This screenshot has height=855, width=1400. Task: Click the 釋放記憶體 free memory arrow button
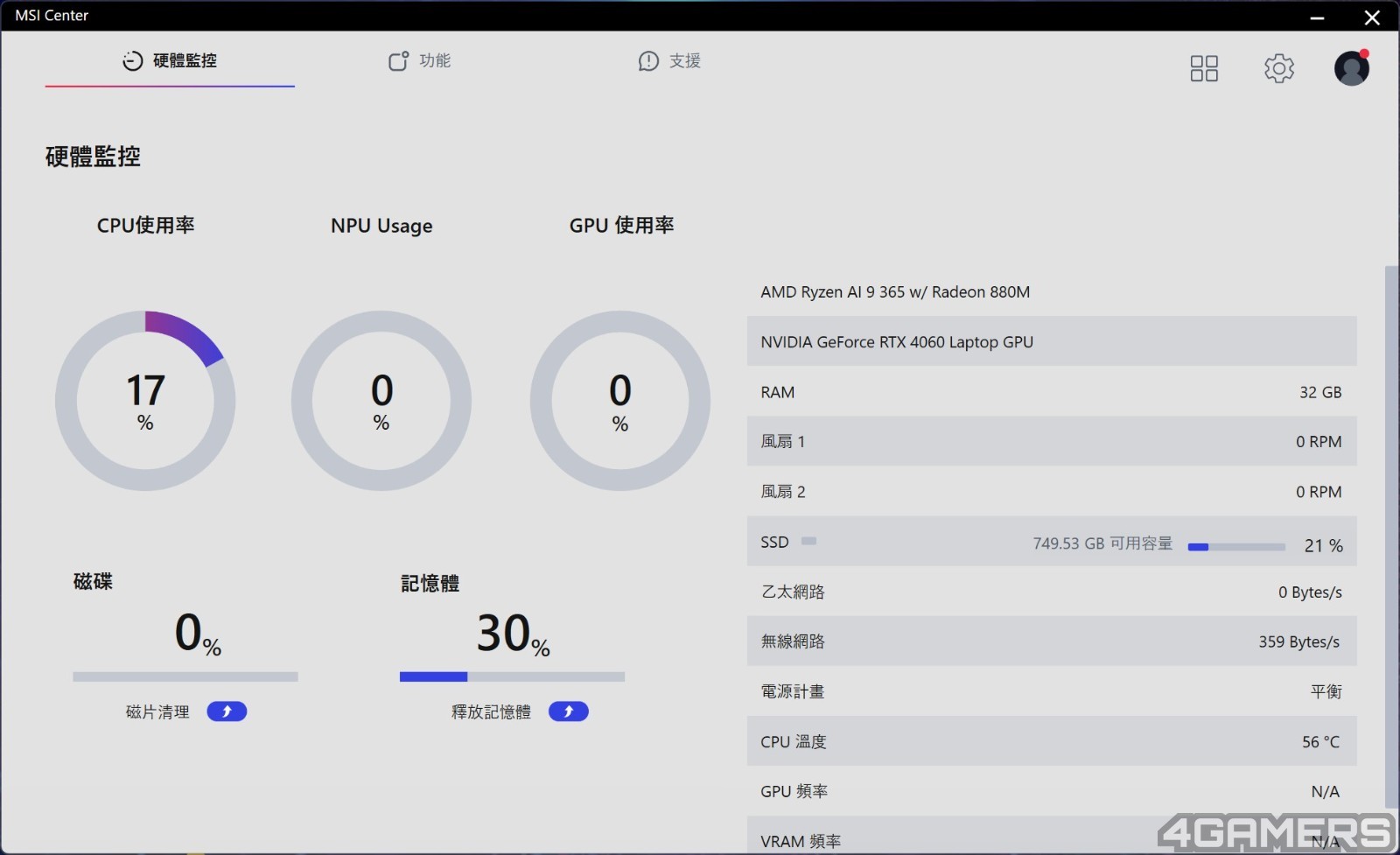coord(569,711)
